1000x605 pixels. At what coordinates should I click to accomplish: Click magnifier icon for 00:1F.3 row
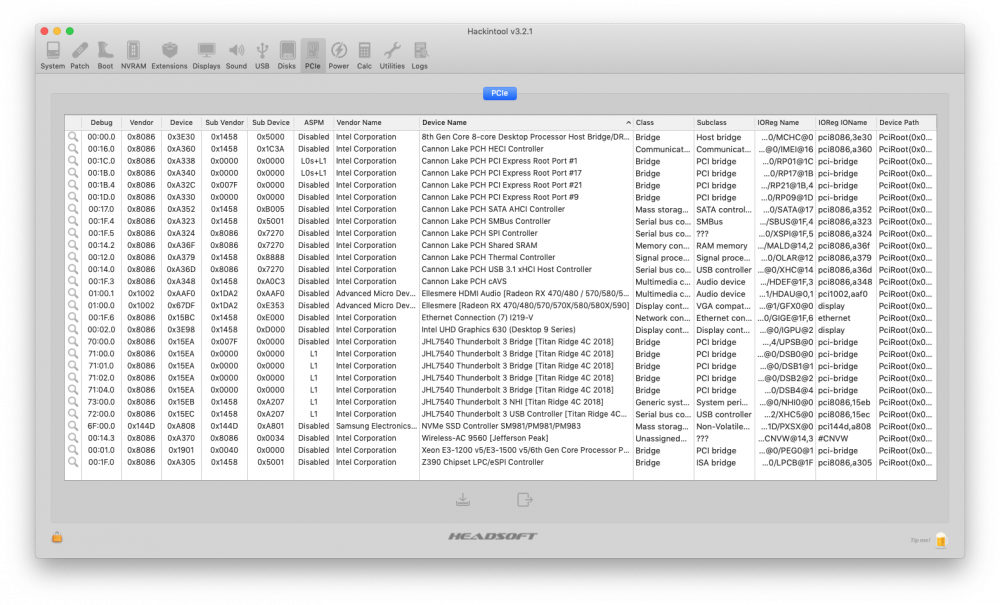pos(73,282)
